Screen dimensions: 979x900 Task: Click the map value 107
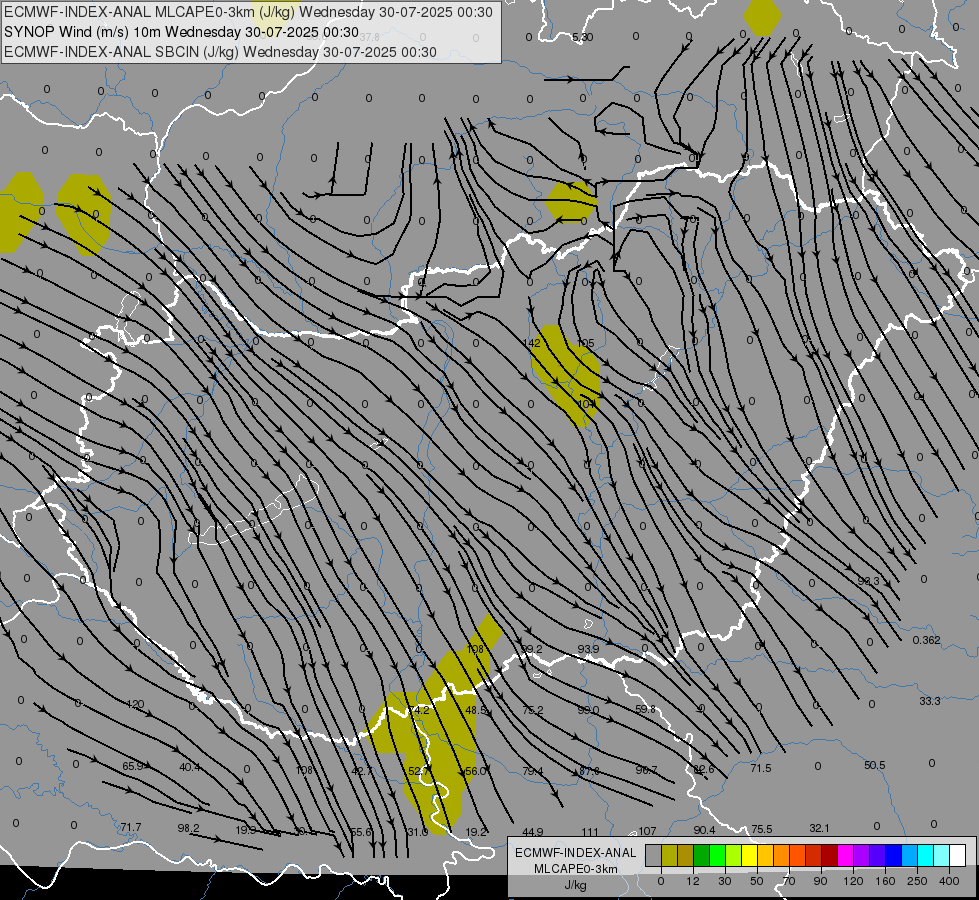coord(647,831)
